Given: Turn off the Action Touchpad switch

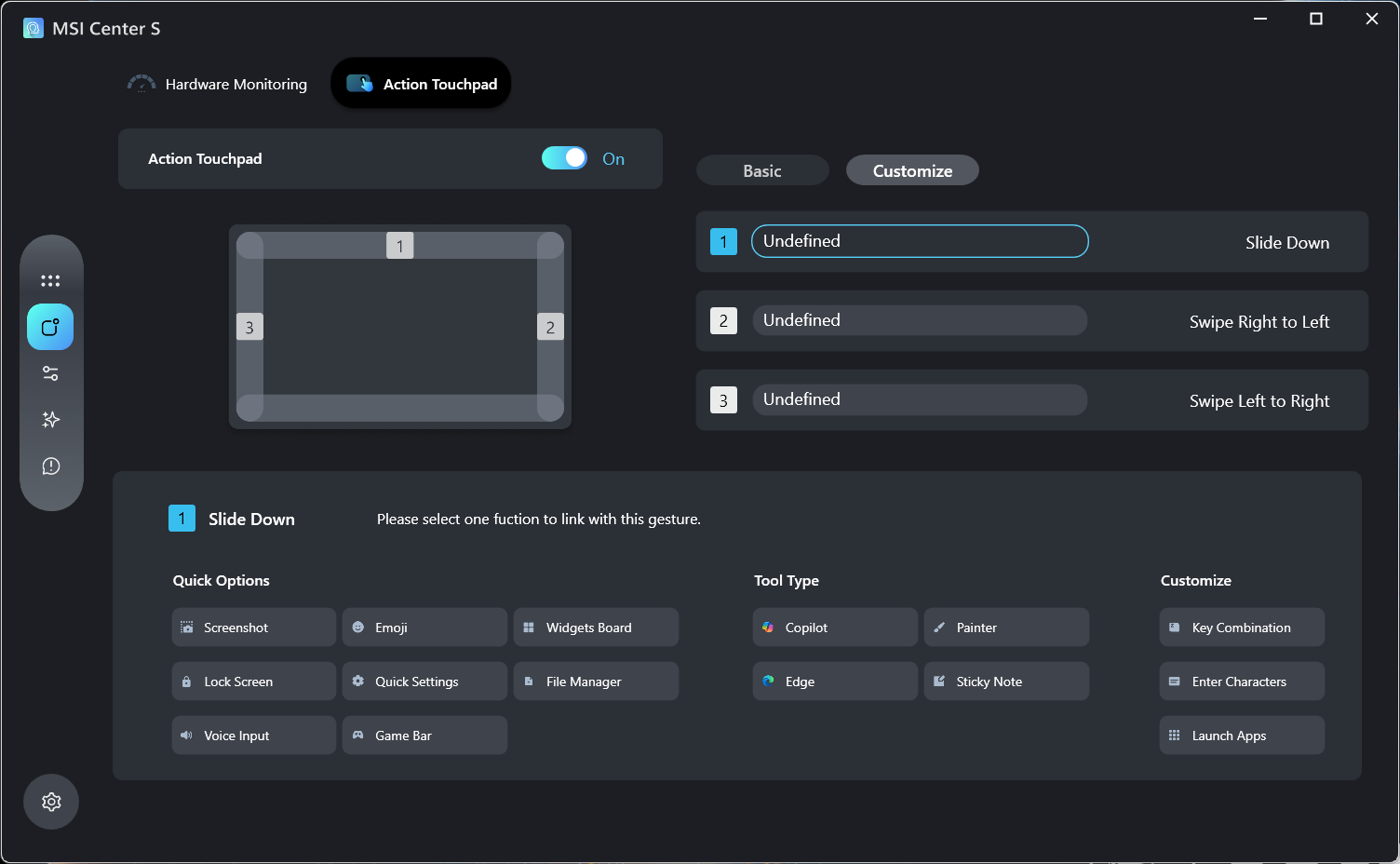Looking at the screenshot, I should click(x=564, y=158).
